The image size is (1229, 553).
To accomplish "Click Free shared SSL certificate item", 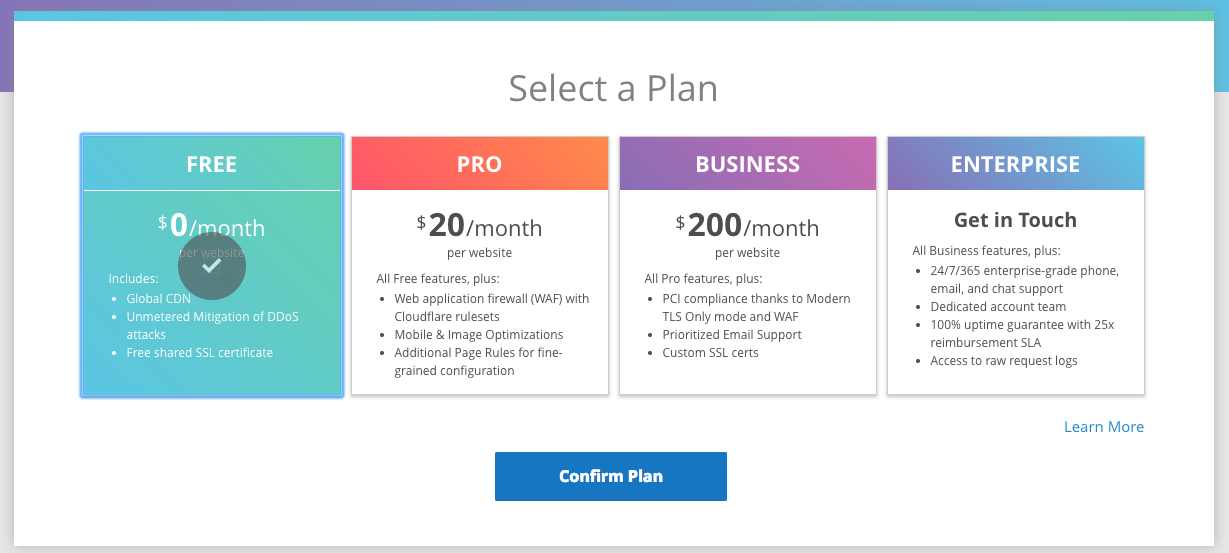I will 199,353.
